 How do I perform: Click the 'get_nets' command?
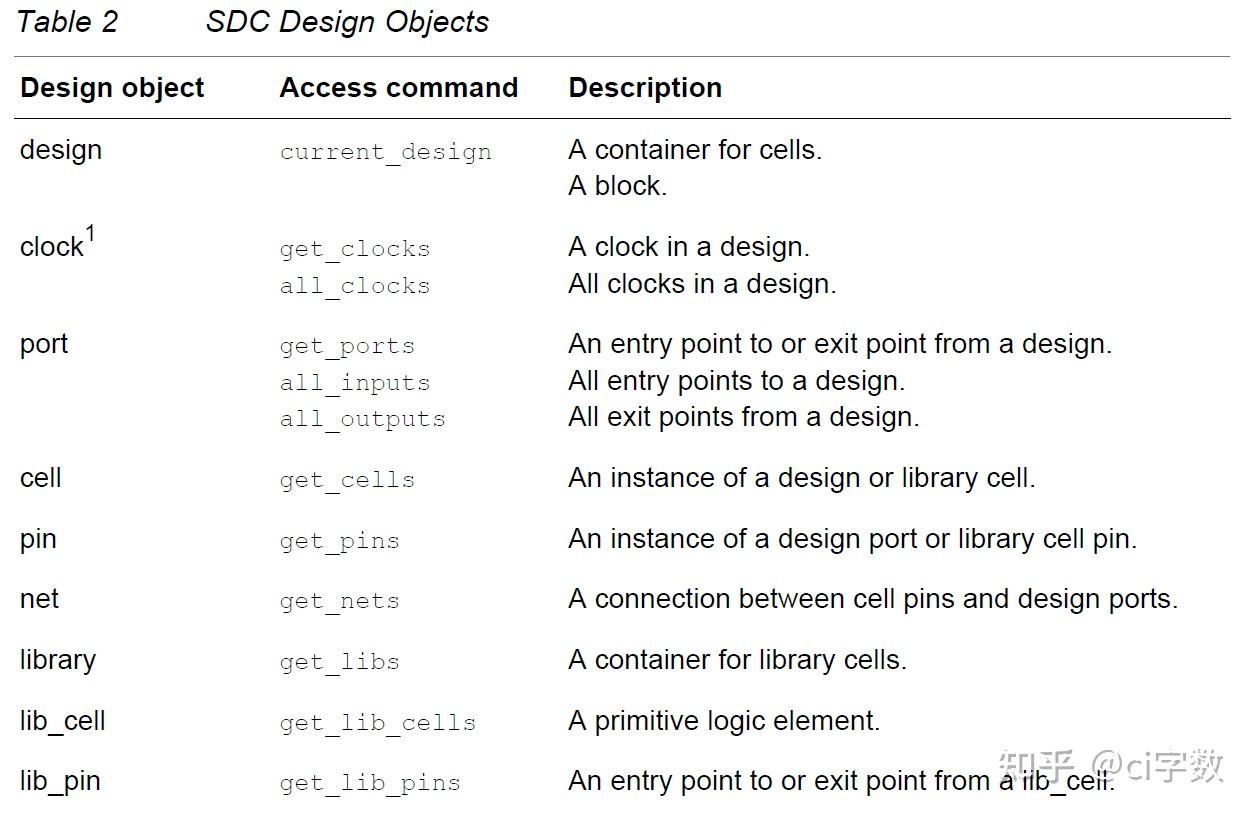click(340, 602)
